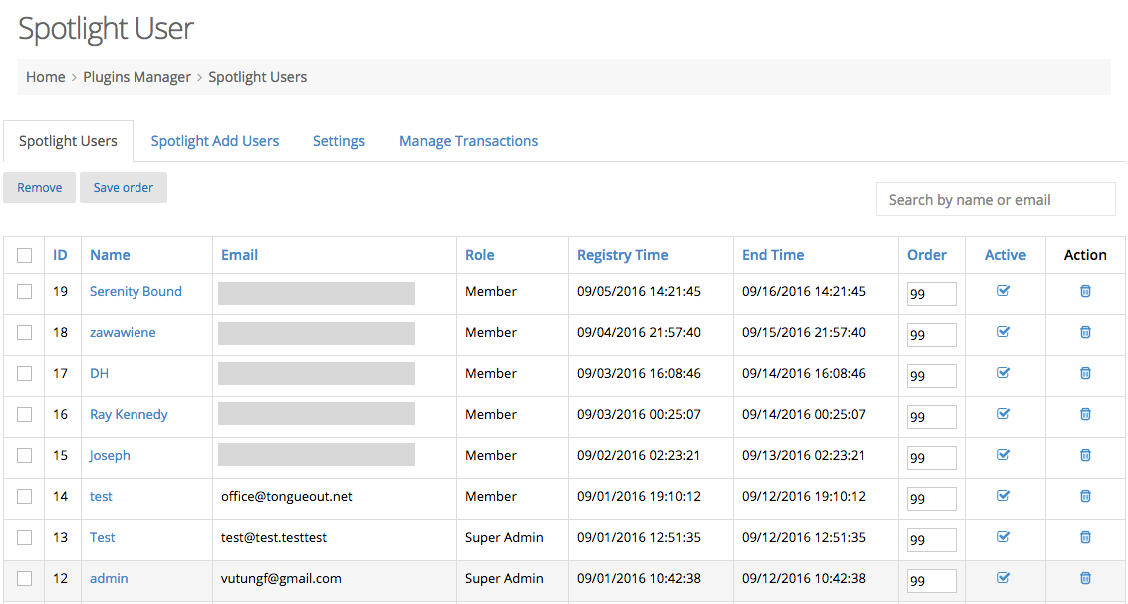Open the Serenity Bound user profile
The image size is (1128, 604).
pyautogui.click(x=136, y=291)
